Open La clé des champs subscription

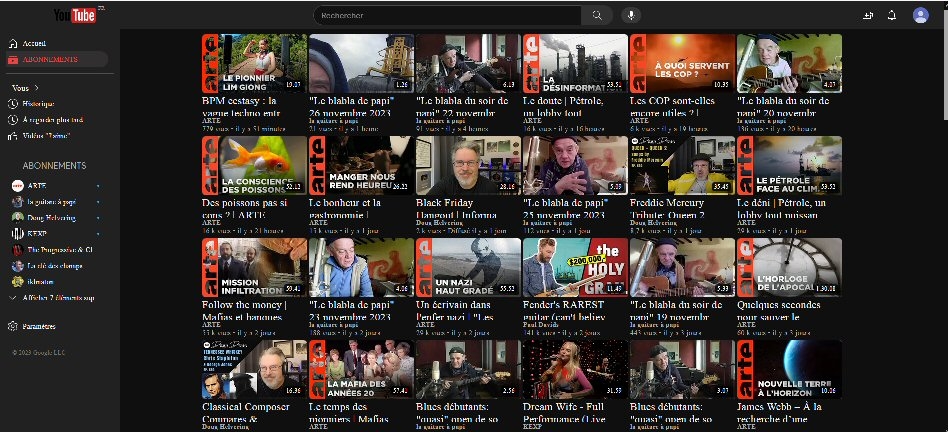click(x=55, y=266)
